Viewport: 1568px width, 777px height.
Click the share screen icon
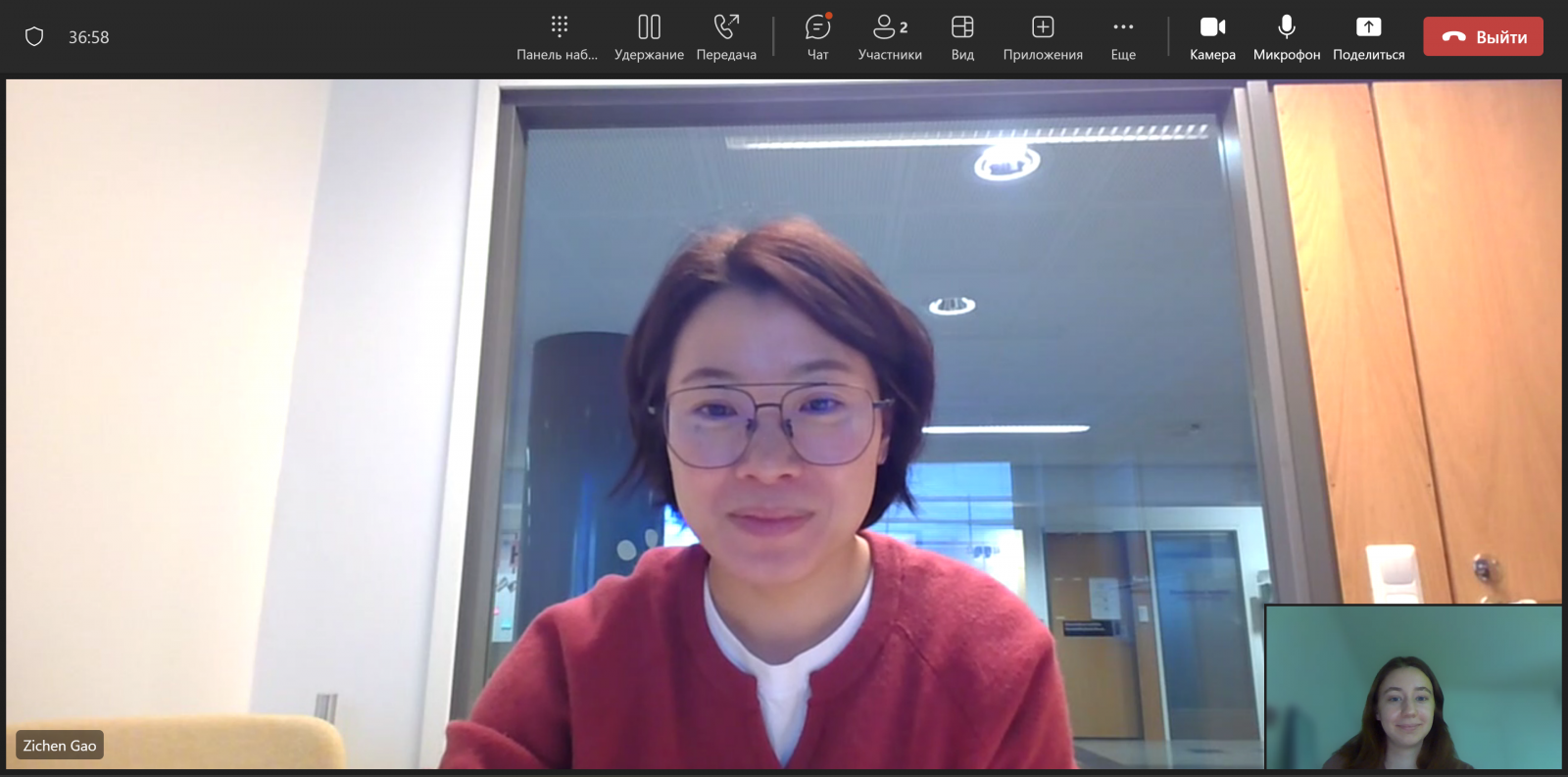coord(1368,26)
